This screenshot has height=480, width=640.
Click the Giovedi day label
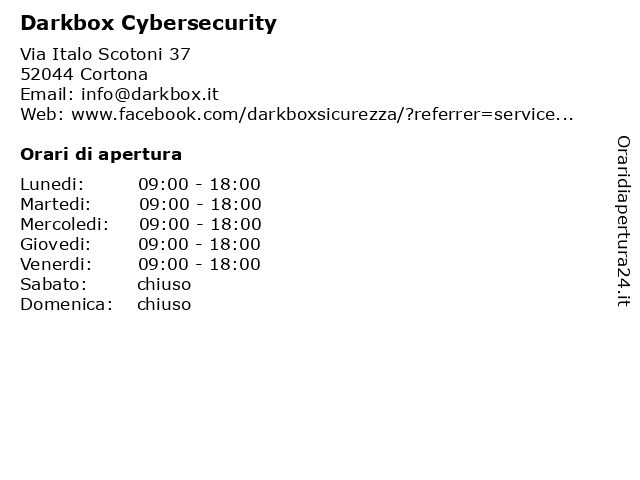click(56, 244)
